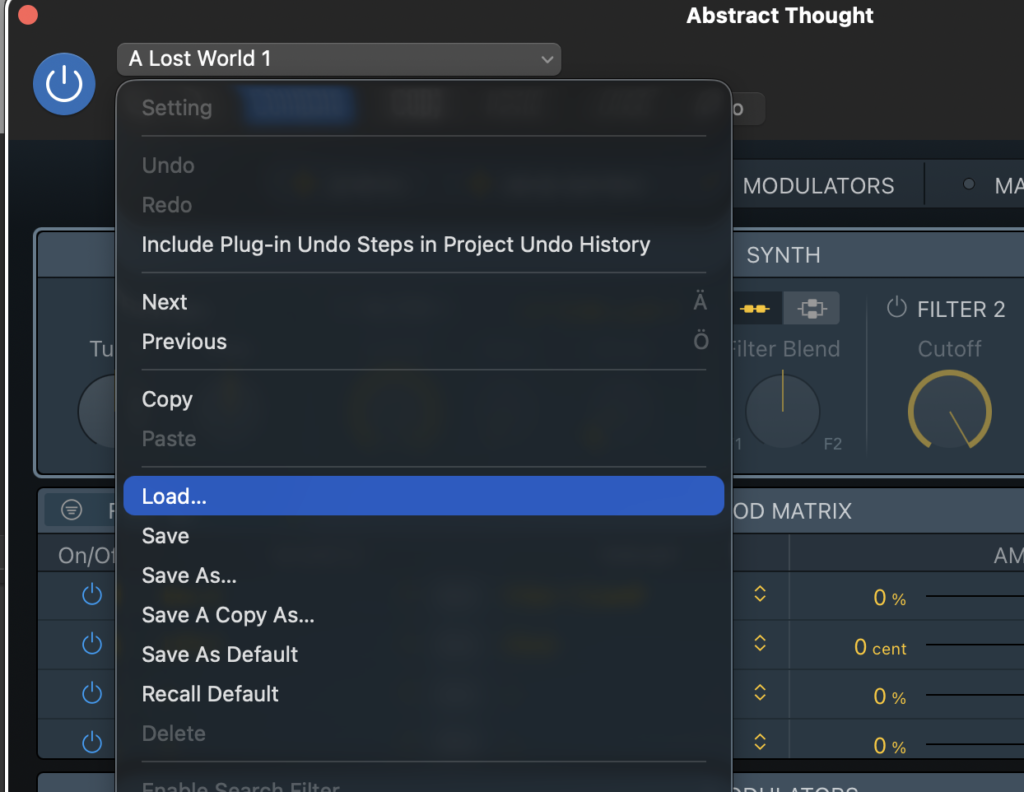Click the up/down arrows in the top mod matrix row
The height and width of the screenshot is (792, 1024).
click(760, 595)
